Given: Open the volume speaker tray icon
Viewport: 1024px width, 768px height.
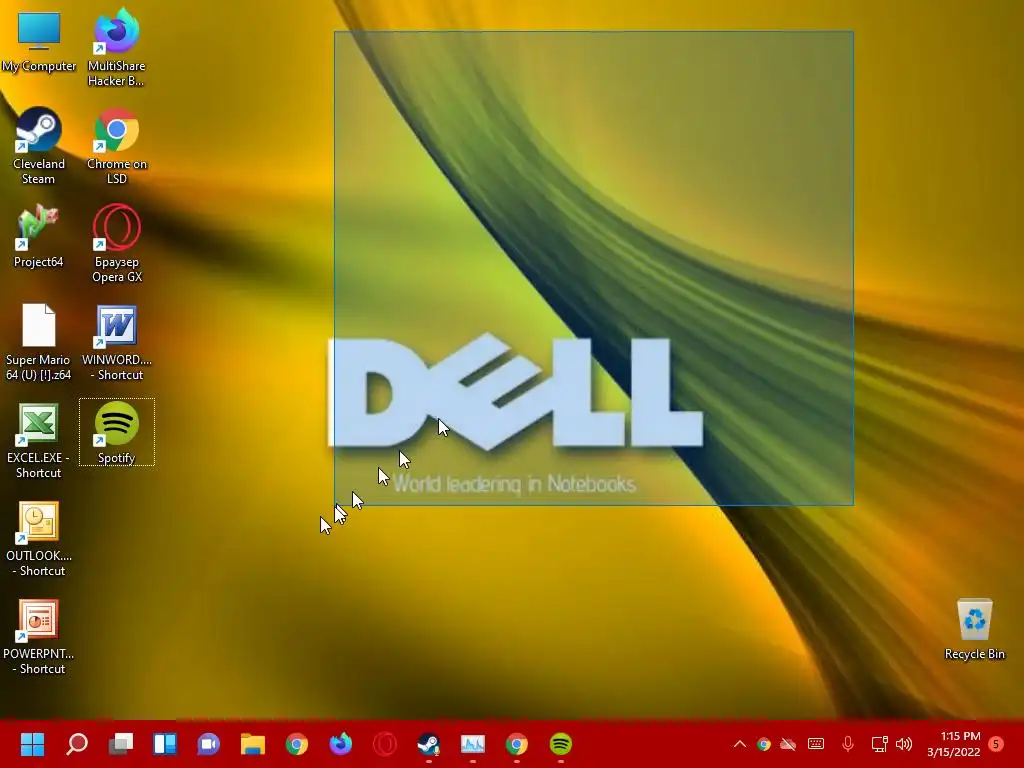Looking at the screenshot, I should 904,744.
